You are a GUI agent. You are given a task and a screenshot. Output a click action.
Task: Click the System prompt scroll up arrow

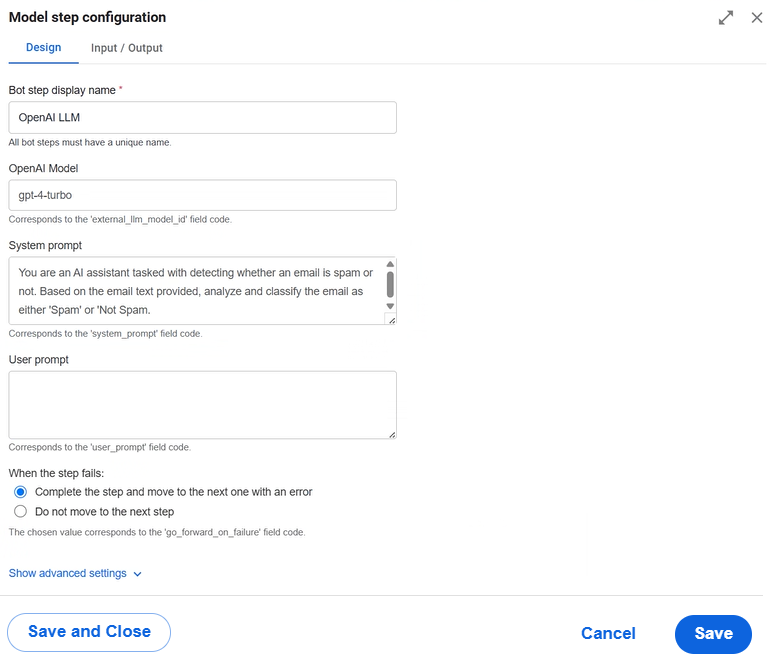(x=390, y=264)
